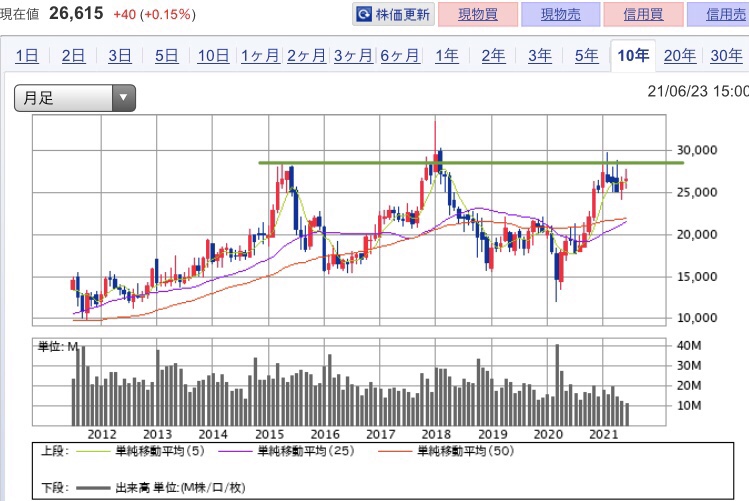Click the tallest 2020 volume bar
The width and height of the screenshot is (749, 501).
pyautogui.click(x=557, y=384)
